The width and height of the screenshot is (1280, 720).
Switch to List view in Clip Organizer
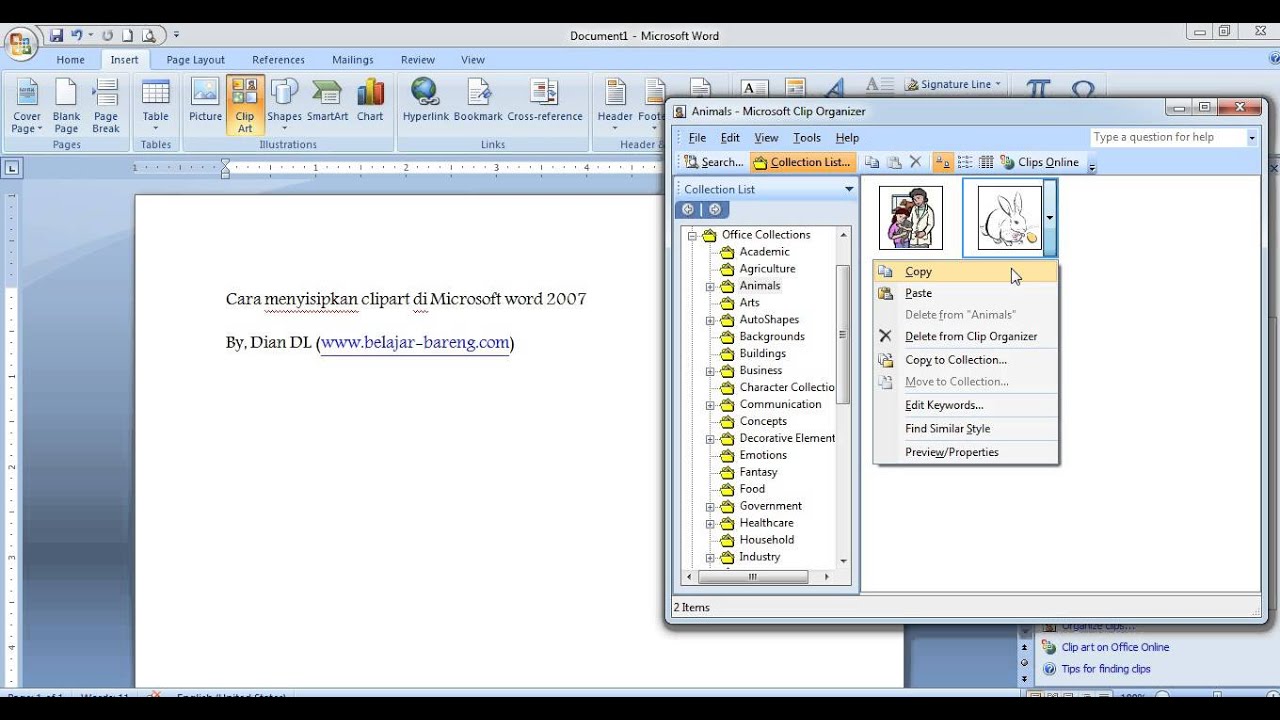coord(965,162)
